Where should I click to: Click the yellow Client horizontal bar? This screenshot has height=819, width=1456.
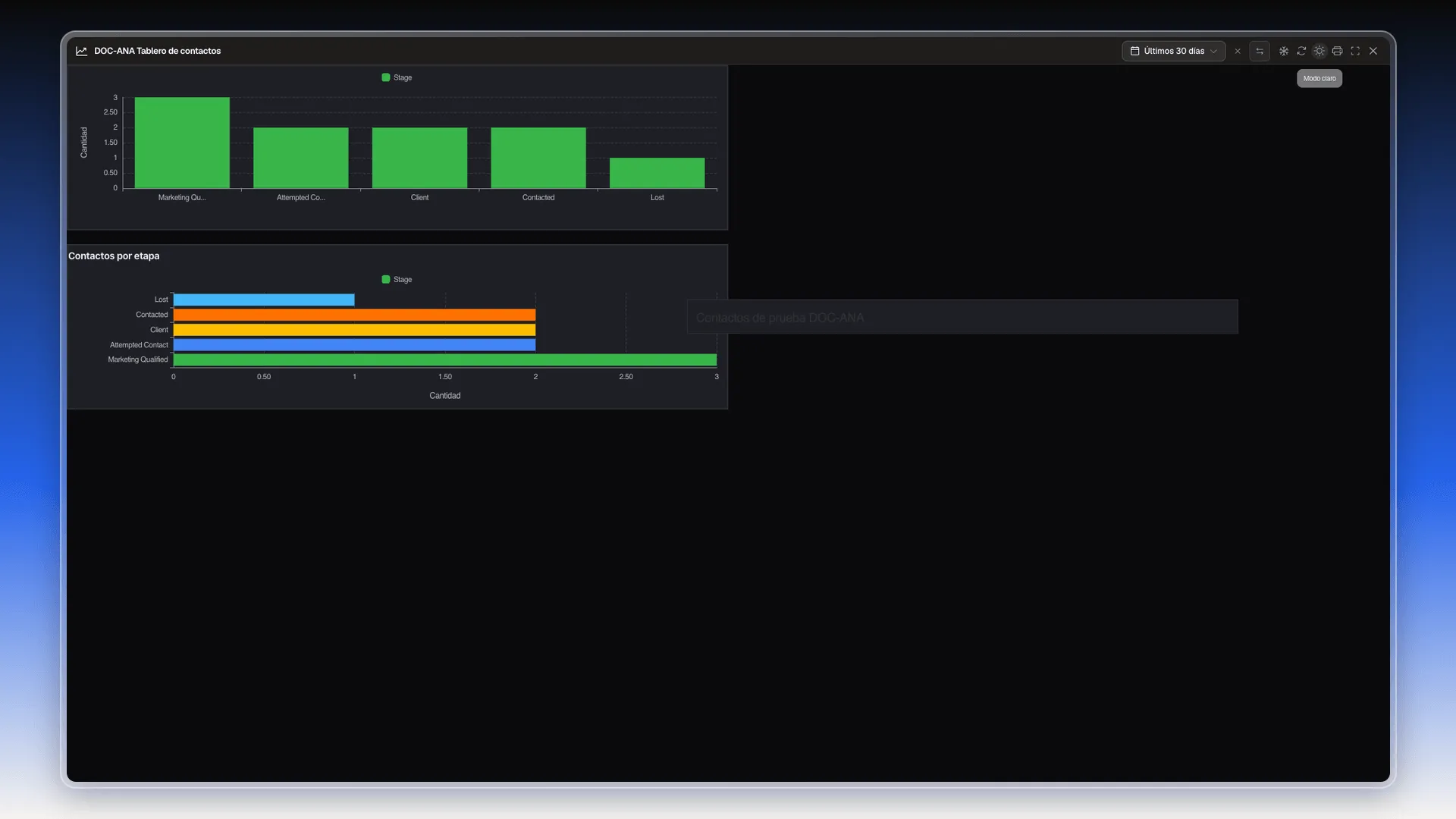click(354, 330)
